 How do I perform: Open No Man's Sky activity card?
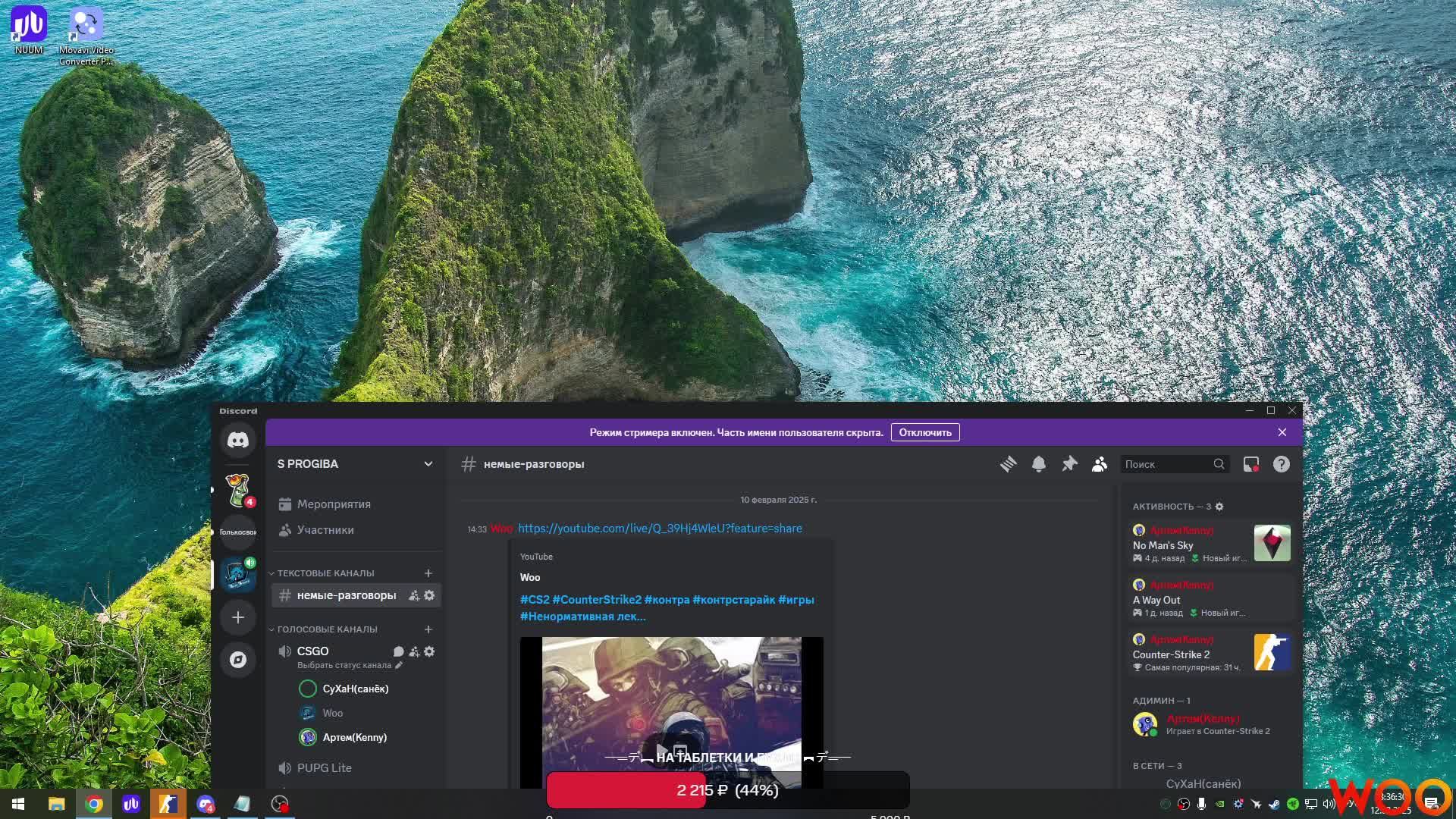coord(1212,544)
